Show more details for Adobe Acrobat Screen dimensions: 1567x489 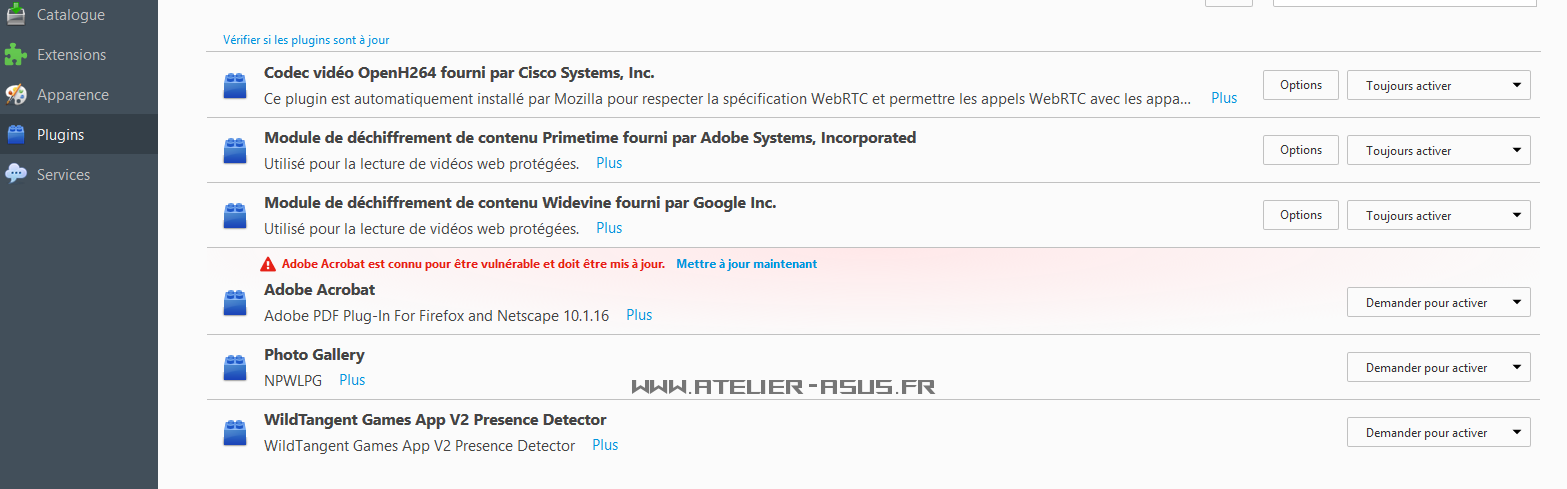pyautogui.click(x=639, y=315)
